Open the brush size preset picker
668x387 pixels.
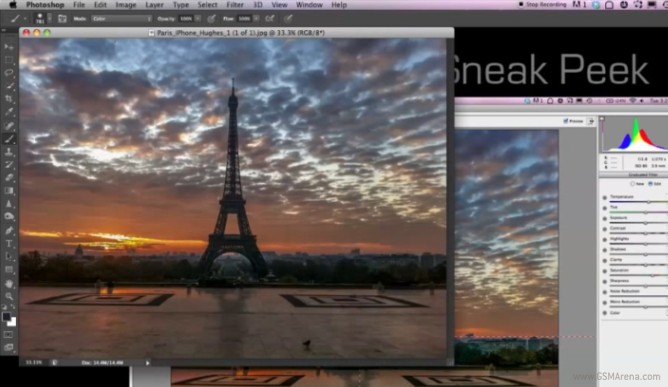pyautogui.click(x=40, y=19)
